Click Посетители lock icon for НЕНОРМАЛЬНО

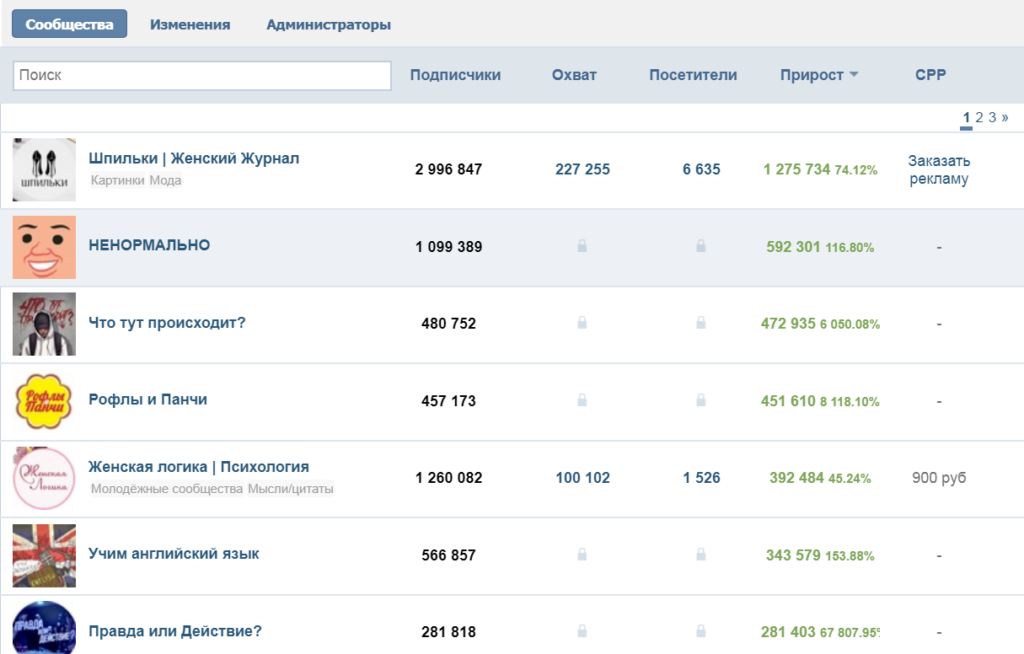(x=701, y=246)
